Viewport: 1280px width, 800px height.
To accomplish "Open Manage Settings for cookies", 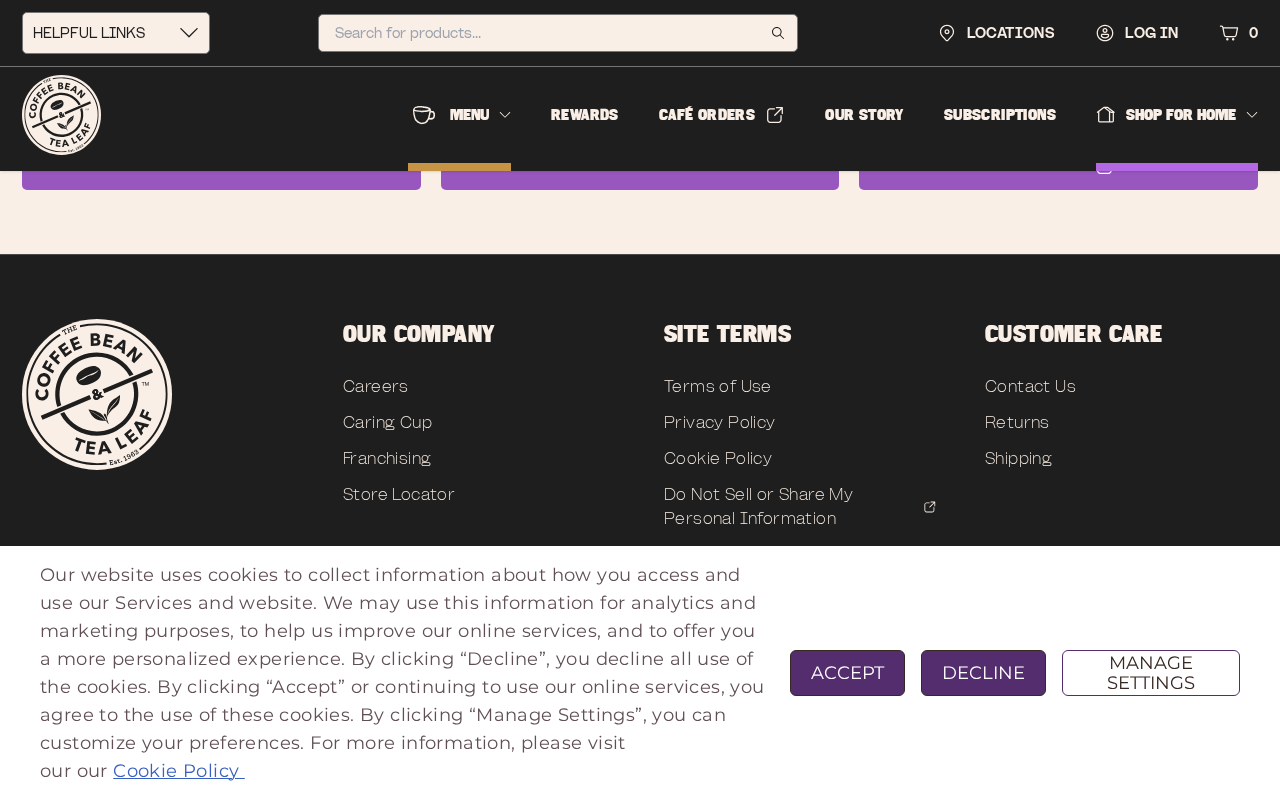I will [1151, 673].
